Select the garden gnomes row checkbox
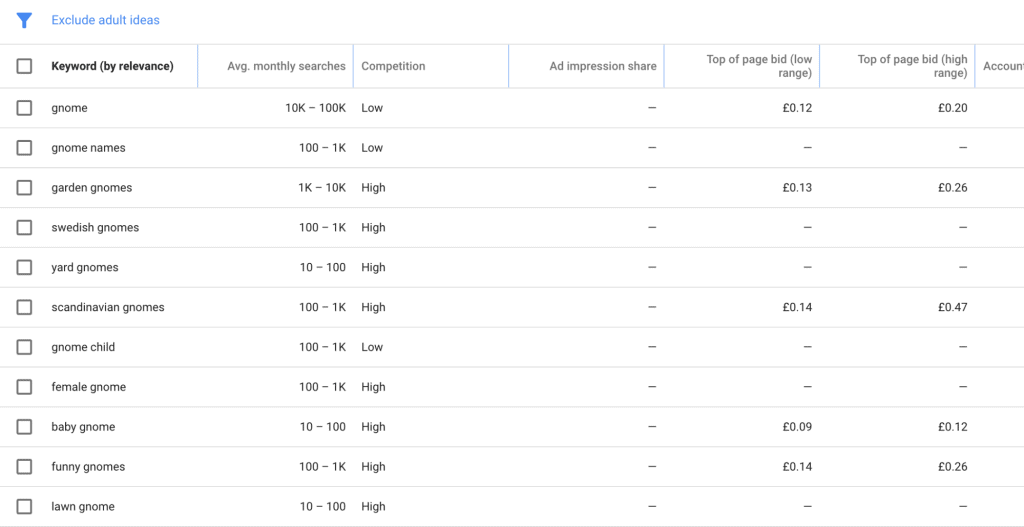 24,188
